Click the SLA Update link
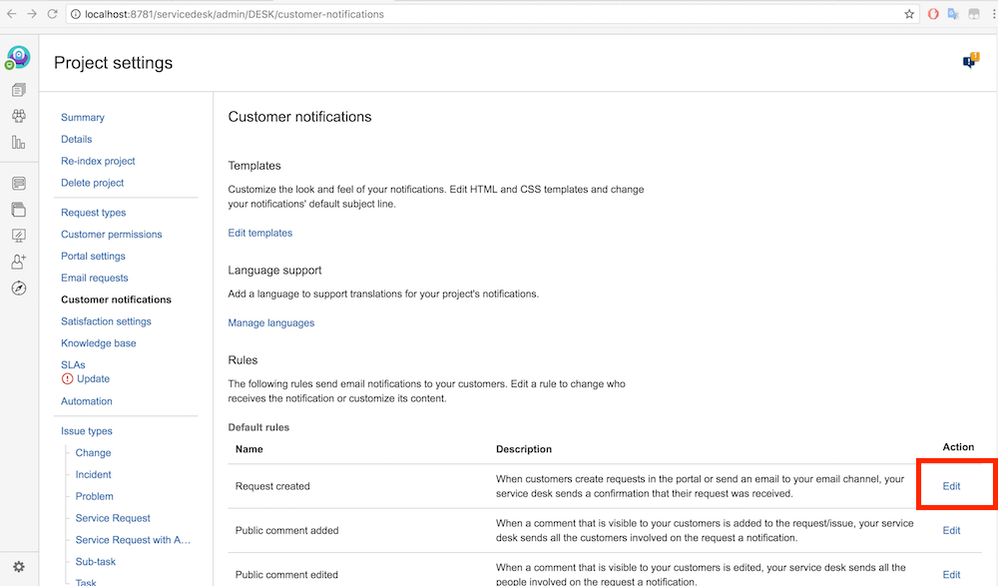998x586 pixels. click(93, 379)
